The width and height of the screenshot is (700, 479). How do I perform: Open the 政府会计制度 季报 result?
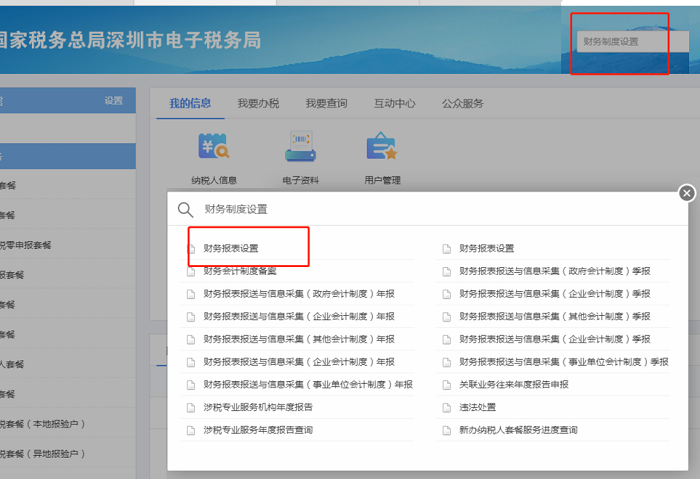pos(555,271)
